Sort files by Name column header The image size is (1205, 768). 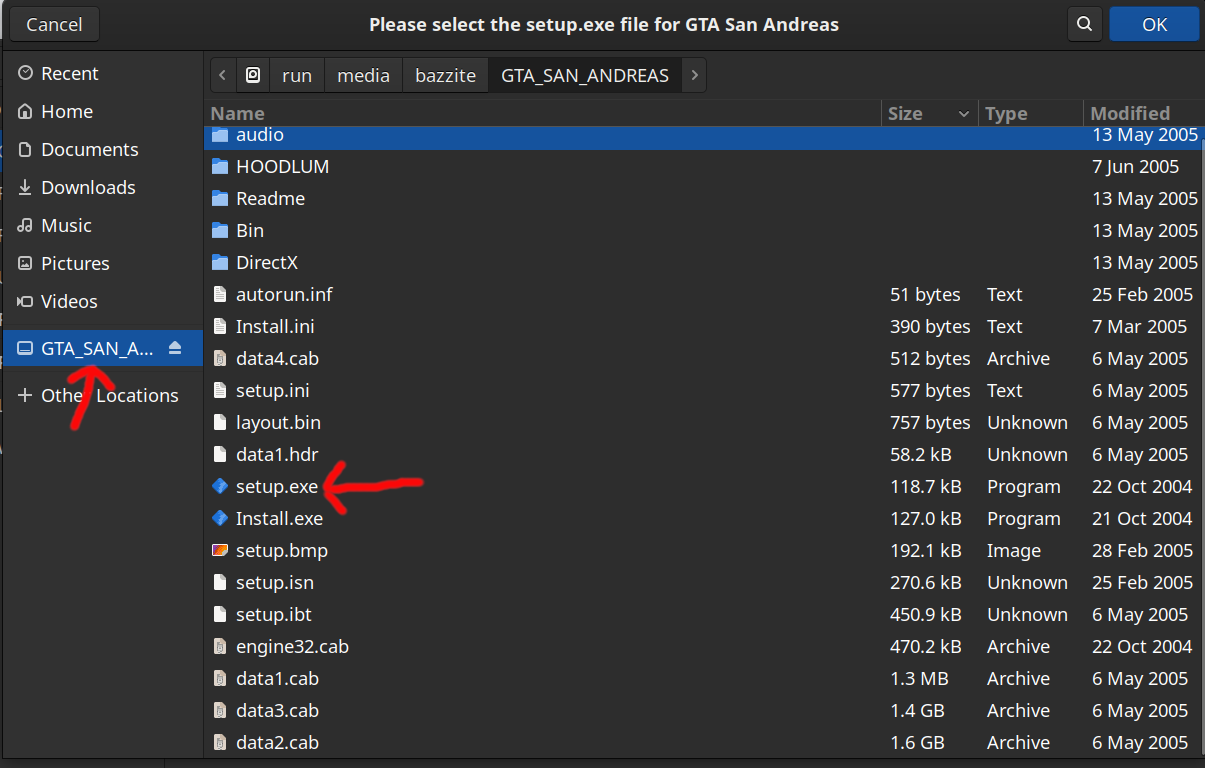[542, 113]
